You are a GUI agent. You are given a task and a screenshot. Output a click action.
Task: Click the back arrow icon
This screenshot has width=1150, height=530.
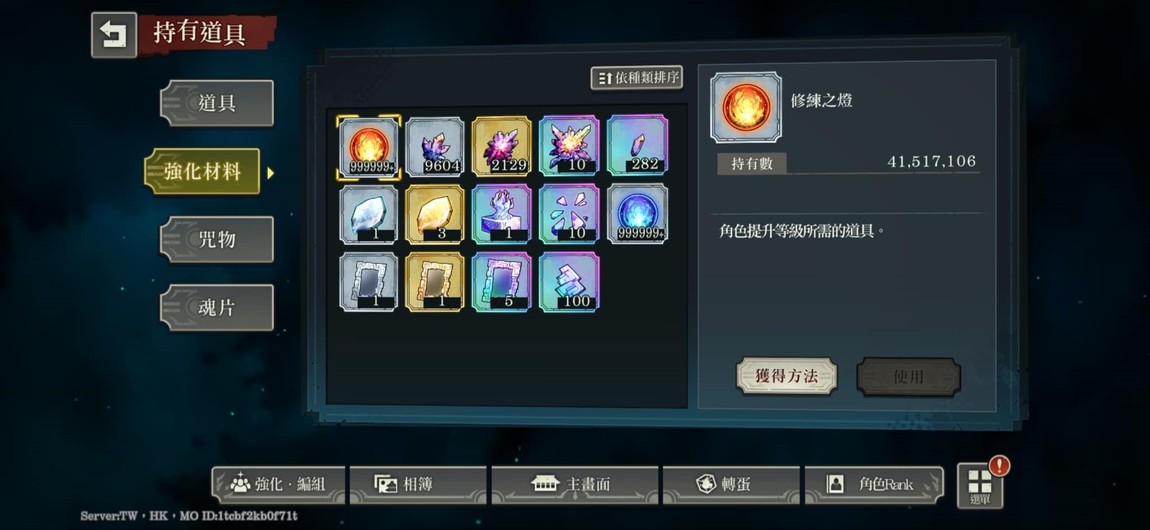click(114, 34)
